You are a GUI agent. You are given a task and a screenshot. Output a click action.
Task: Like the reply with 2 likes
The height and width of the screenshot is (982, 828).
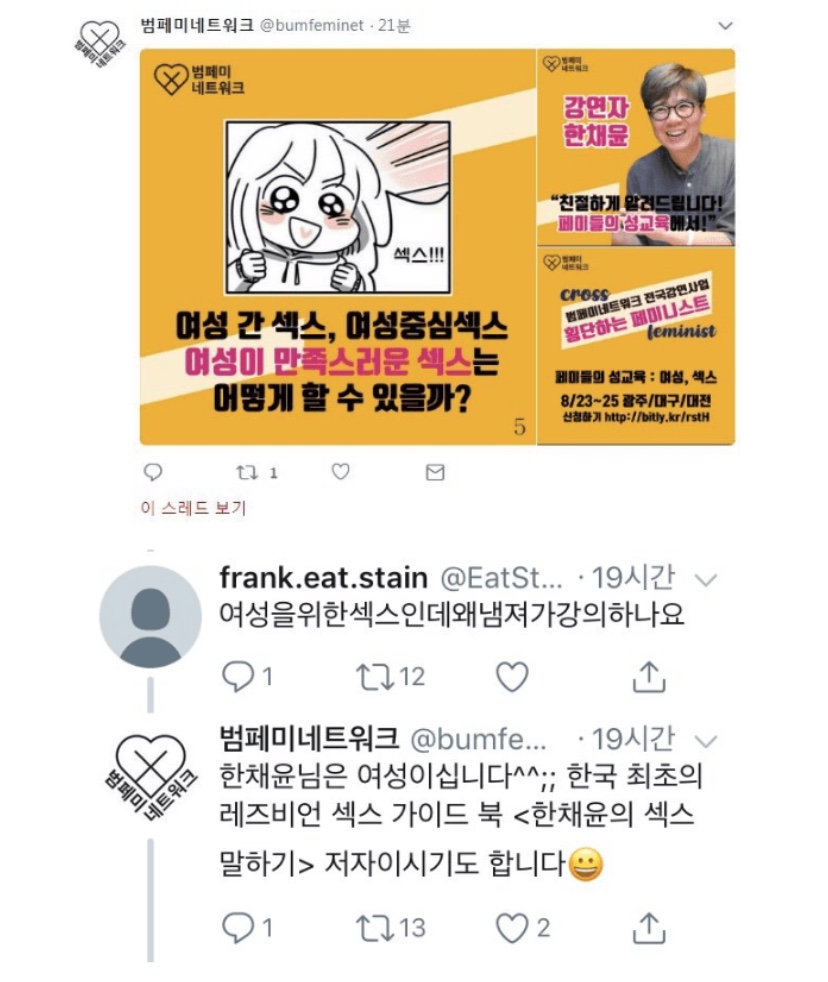coord(512,928)
